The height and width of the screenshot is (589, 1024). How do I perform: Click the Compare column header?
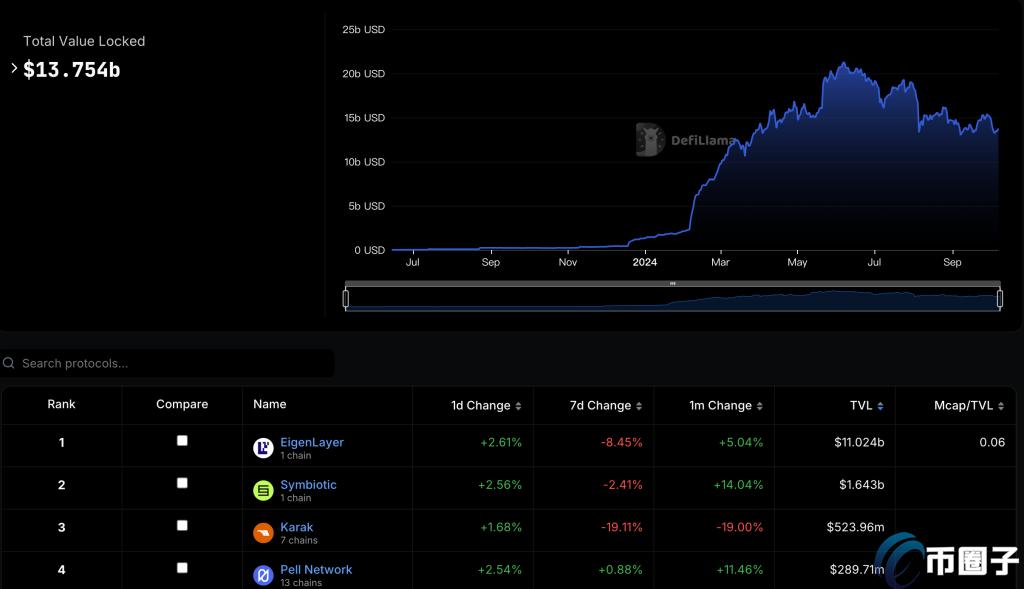(182, 404)
